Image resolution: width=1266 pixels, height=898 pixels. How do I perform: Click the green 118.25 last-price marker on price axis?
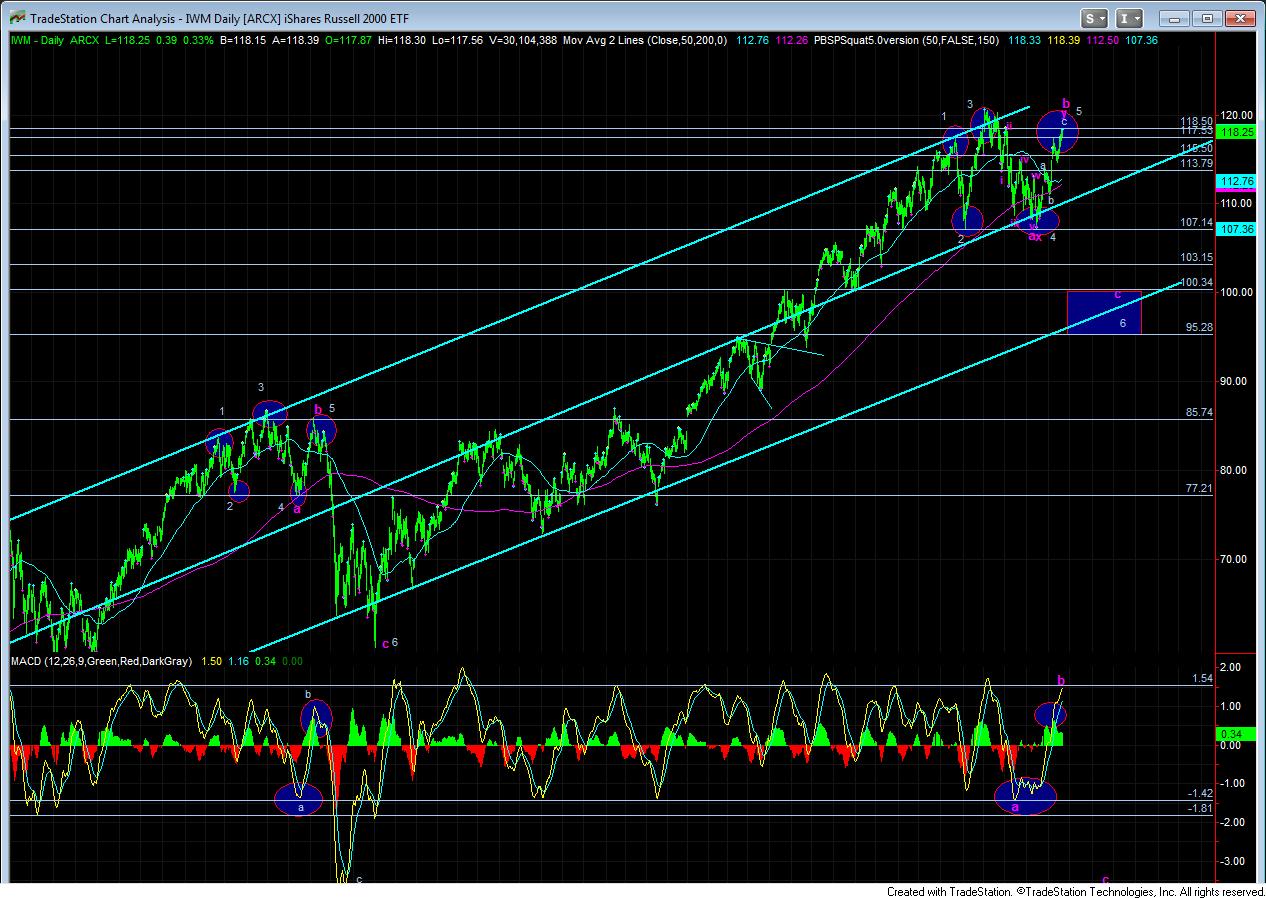click(x=1238, y=132)
